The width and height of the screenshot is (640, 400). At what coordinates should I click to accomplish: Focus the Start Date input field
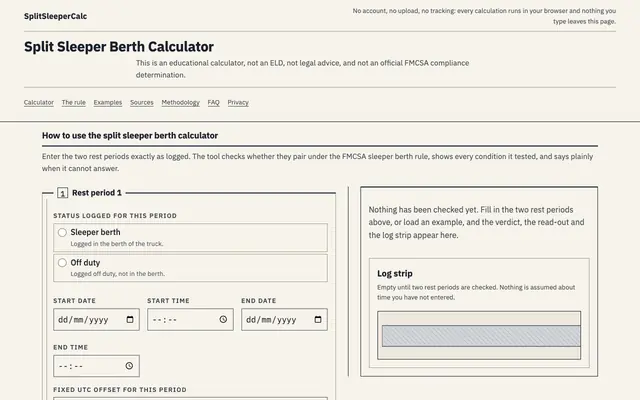(x=96, y=319)
